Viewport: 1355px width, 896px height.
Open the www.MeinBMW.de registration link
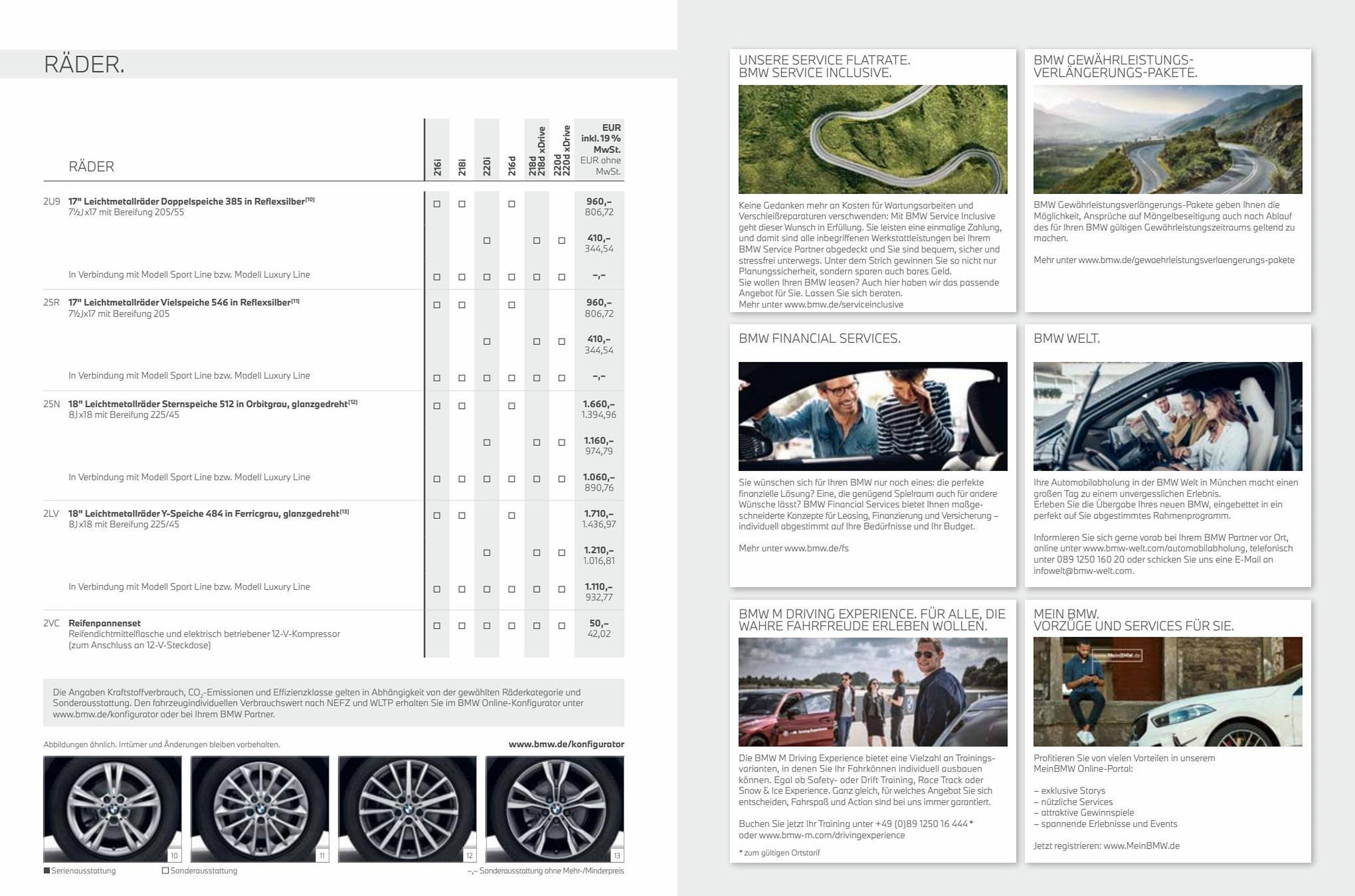point(1142,846)
